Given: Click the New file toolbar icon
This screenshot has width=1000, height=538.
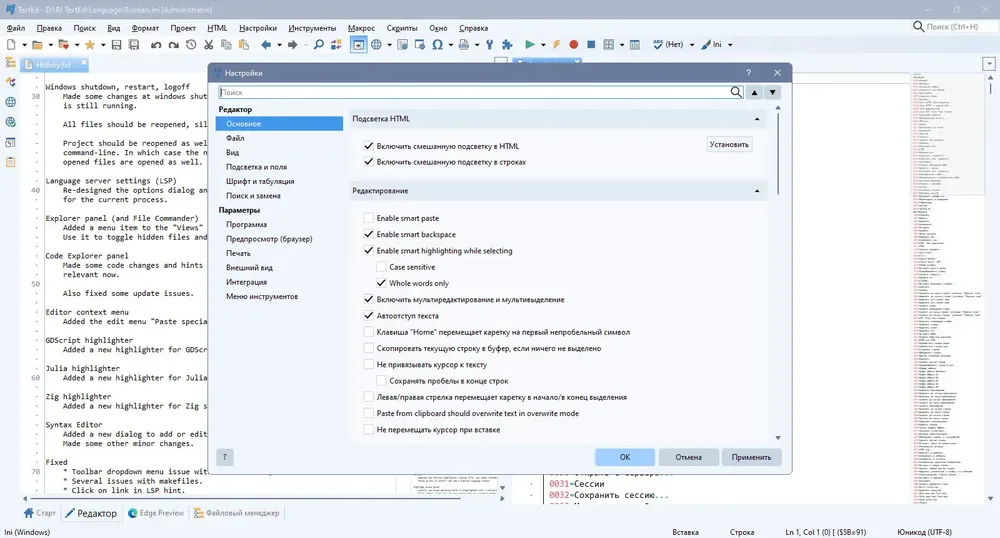Looking at the screenshot, I should click(x=11, y=45).
